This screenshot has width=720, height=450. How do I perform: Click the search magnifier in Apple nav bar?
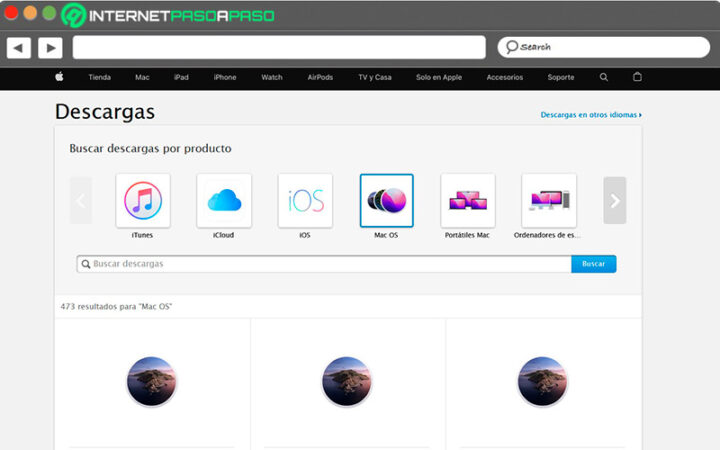(604, 77)
